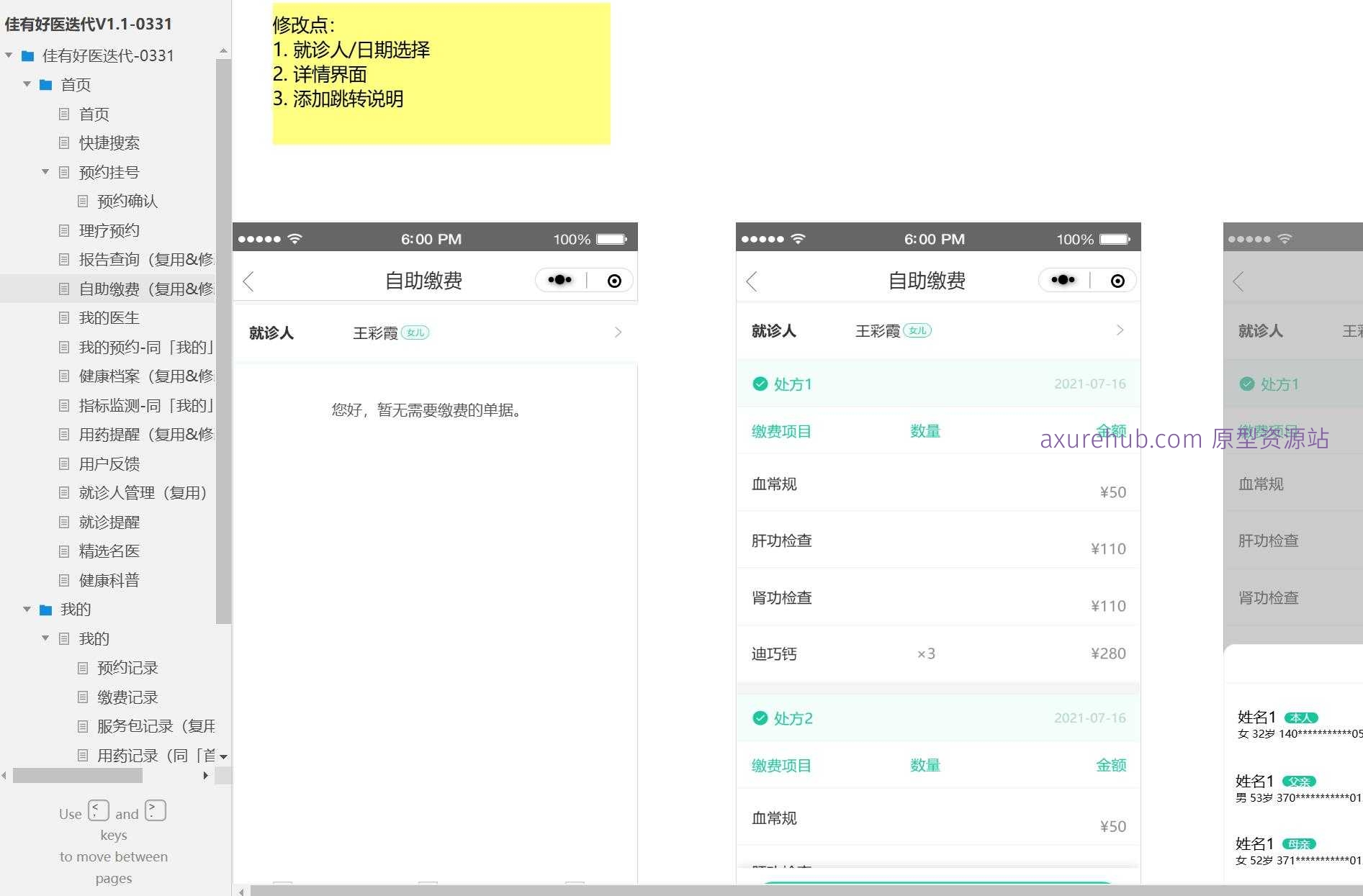Collapse the 佳有好医迭代-0331 root folder
Viewport: 1363px width, 896px height.
point(9,55)
